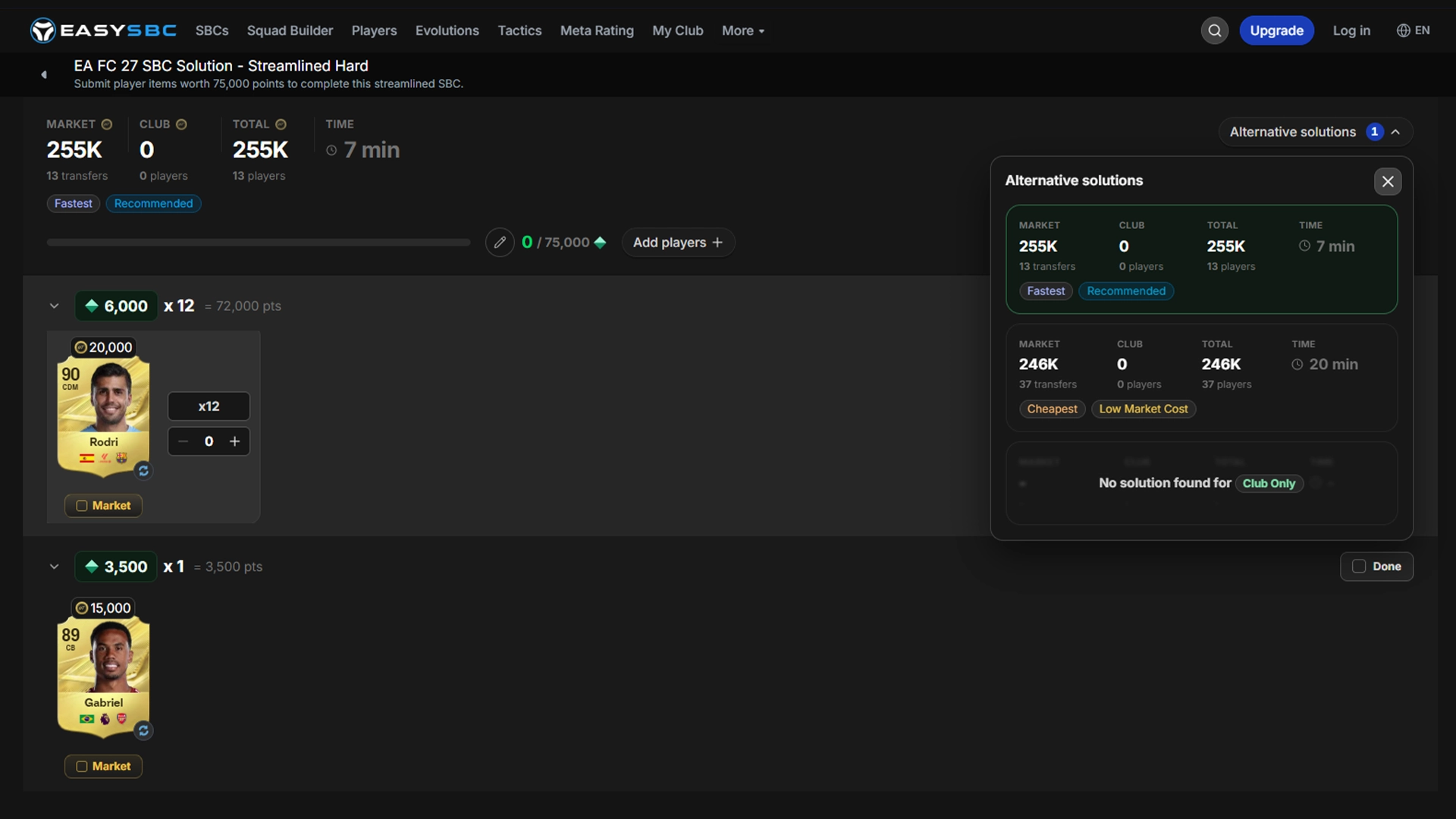Click the plus to increase Rodri count

(235, 441)
